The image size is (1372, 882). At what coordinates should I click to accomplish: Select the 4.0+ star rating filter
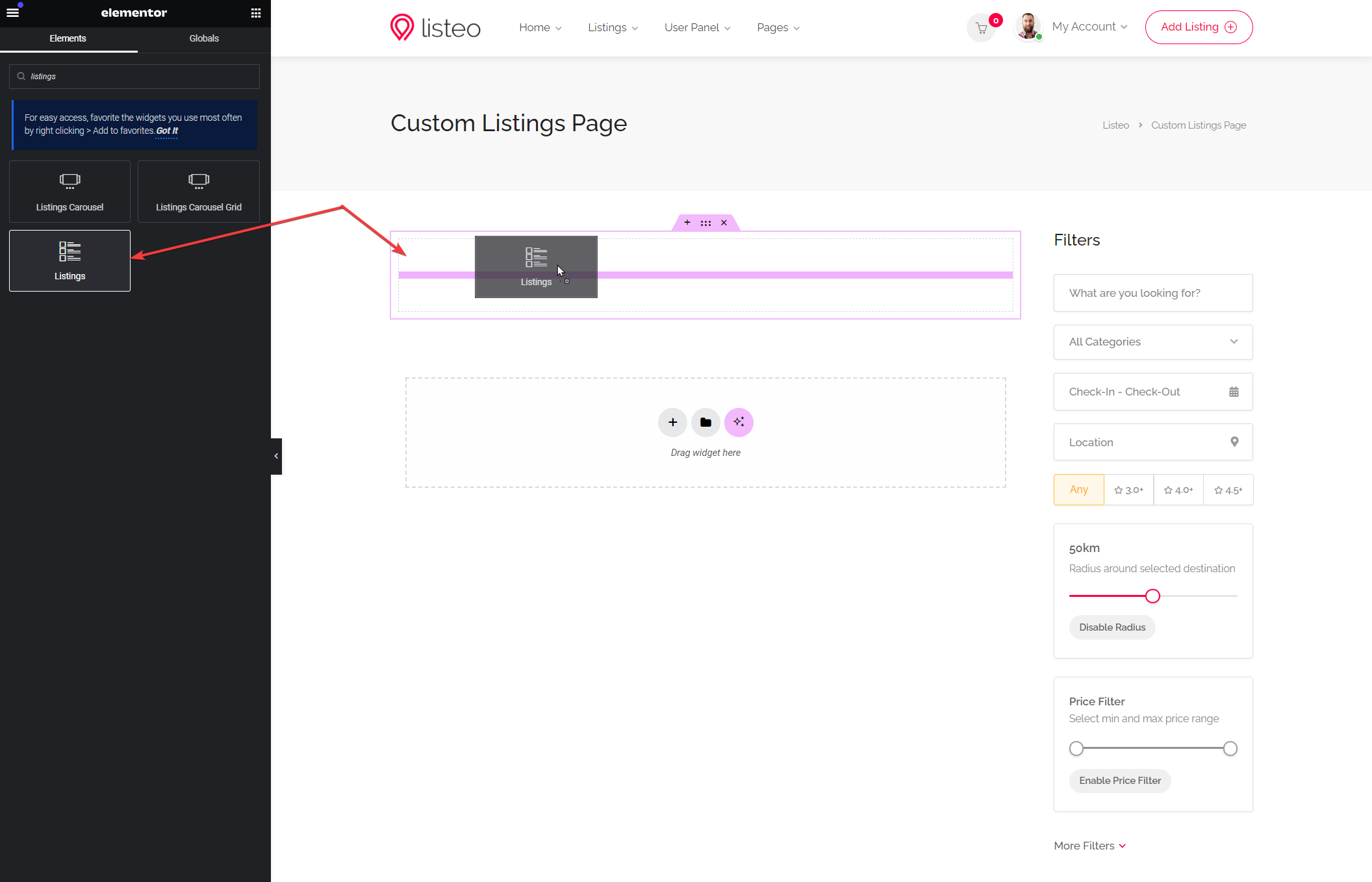1178,490
